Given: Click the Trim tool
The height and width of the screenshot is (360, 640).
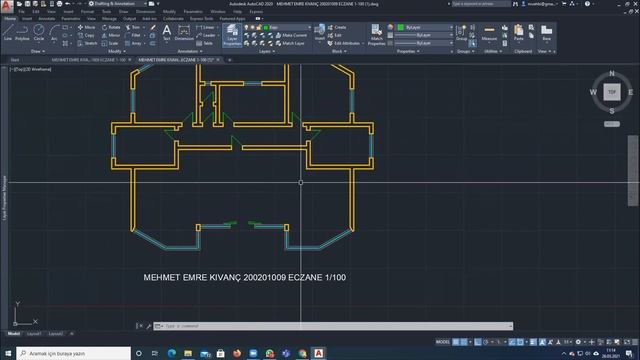Looking at the screenshot, I should (133, 27).
